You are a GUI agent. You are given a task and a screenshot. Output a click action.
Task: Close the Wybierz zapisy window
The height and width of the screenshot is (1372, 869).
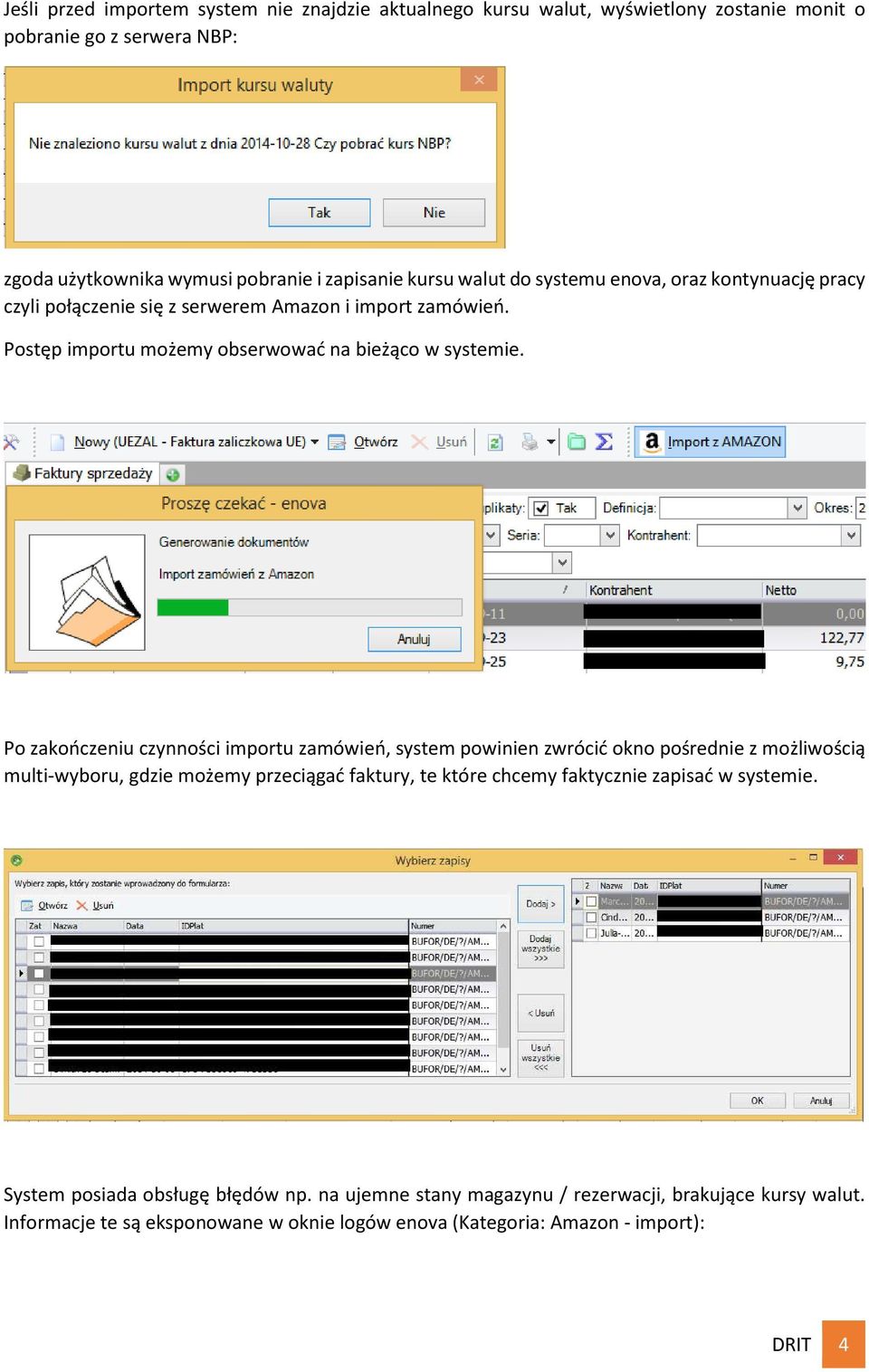(841, 857)
